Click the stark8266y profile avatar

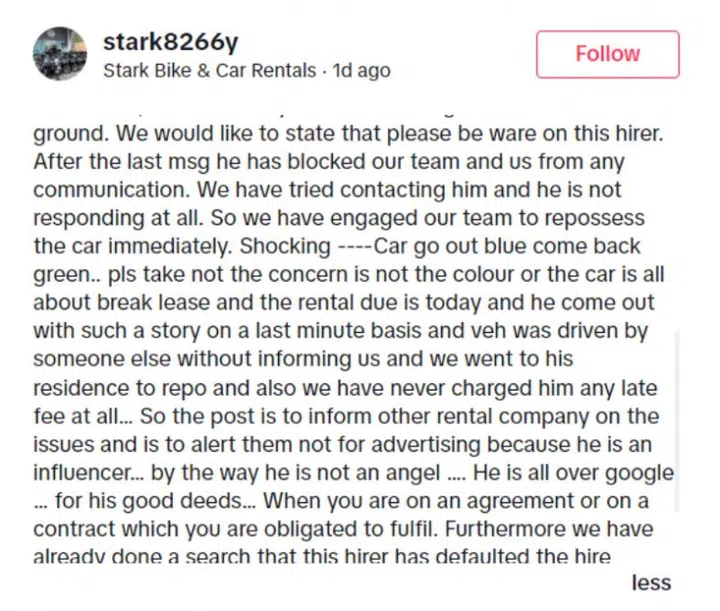click(60, 53)
